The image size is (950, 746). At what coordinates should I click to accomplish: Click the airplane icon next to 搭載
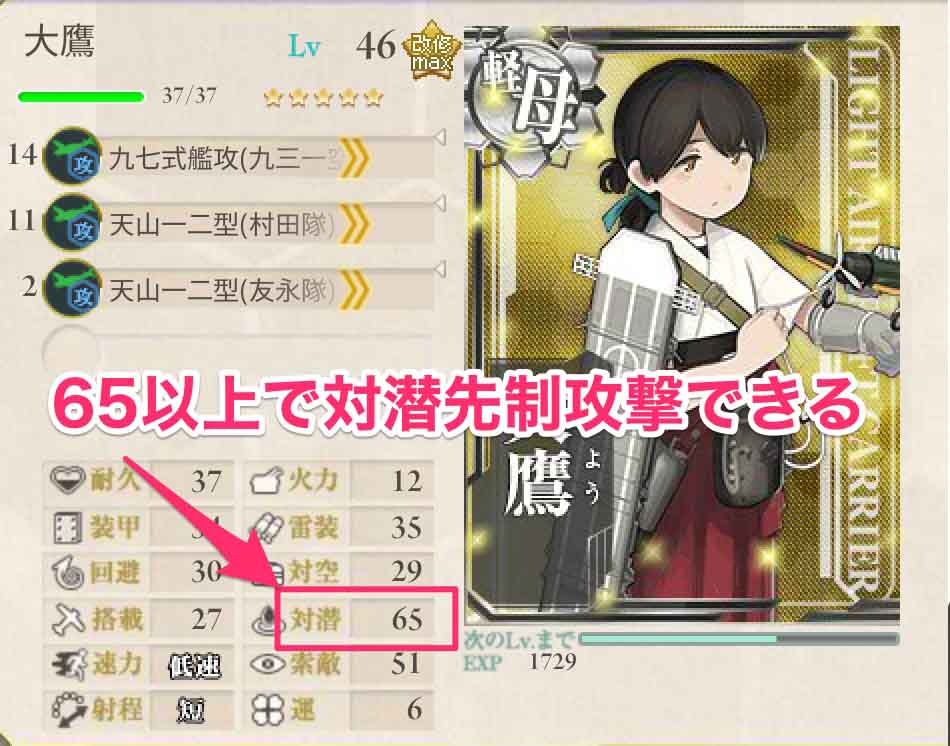coord(68,619)
